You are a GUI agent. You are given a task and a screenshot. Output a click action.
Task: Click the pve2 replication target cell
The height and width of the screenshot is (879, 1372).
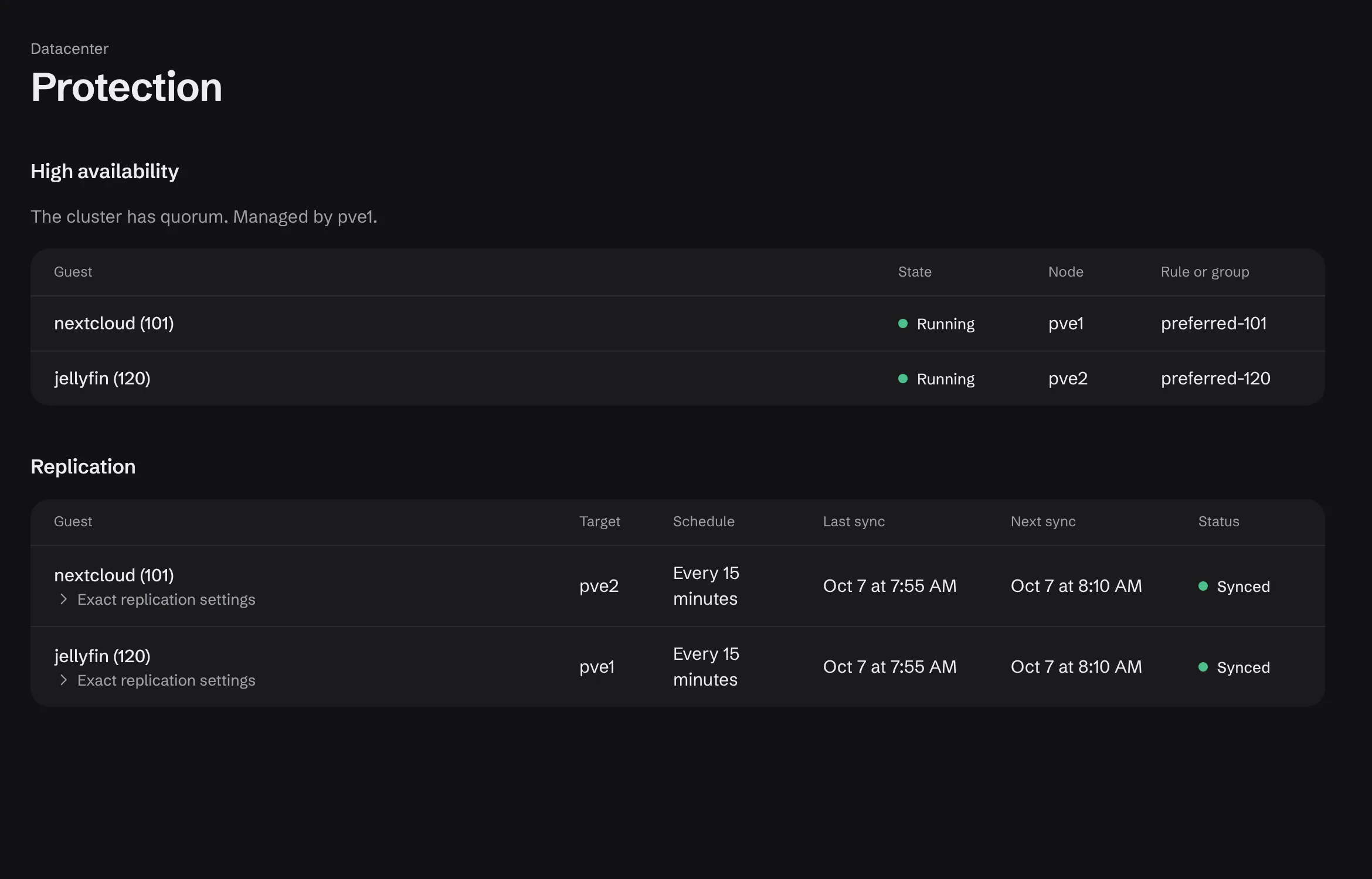pos(599,586)
